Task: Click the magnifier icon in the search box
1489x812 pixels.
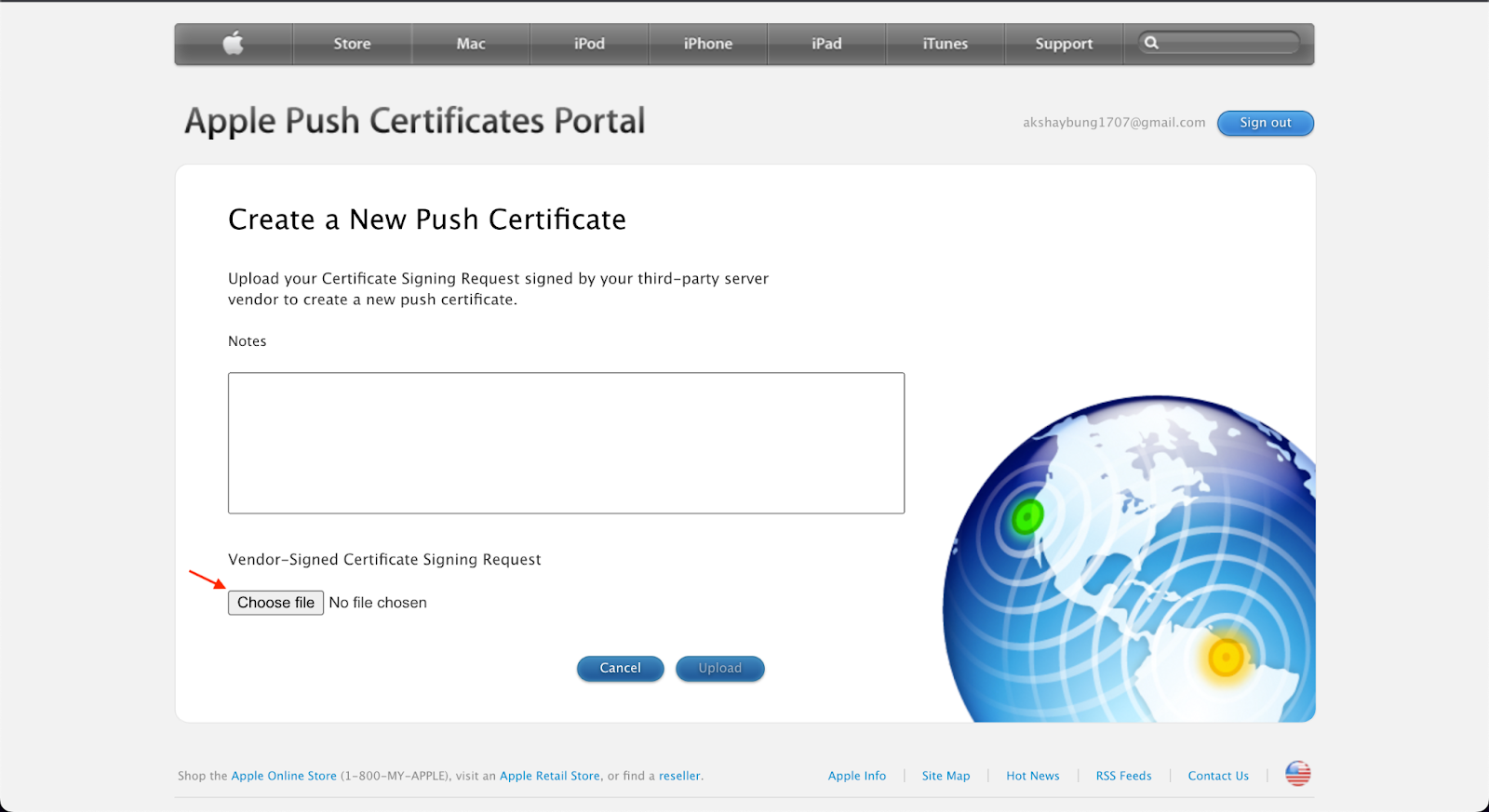Action: click(1151, 43)
